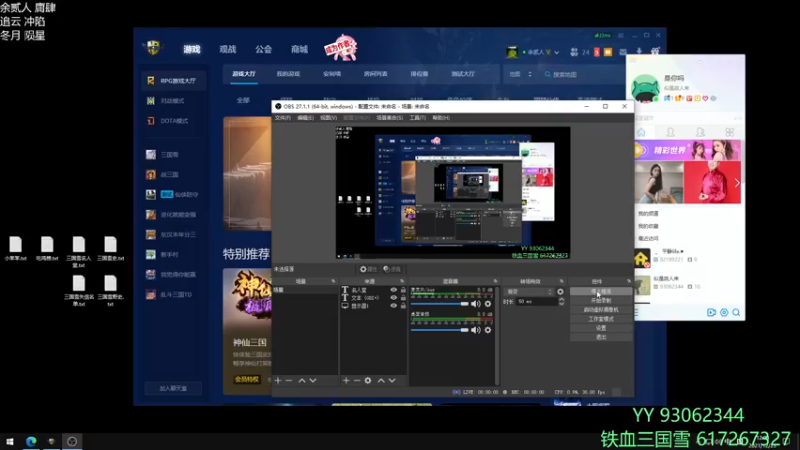Mute first audio mixer track speaker
Image resolution: width=800 pixels, height=450 pixels.
(476, 304)
